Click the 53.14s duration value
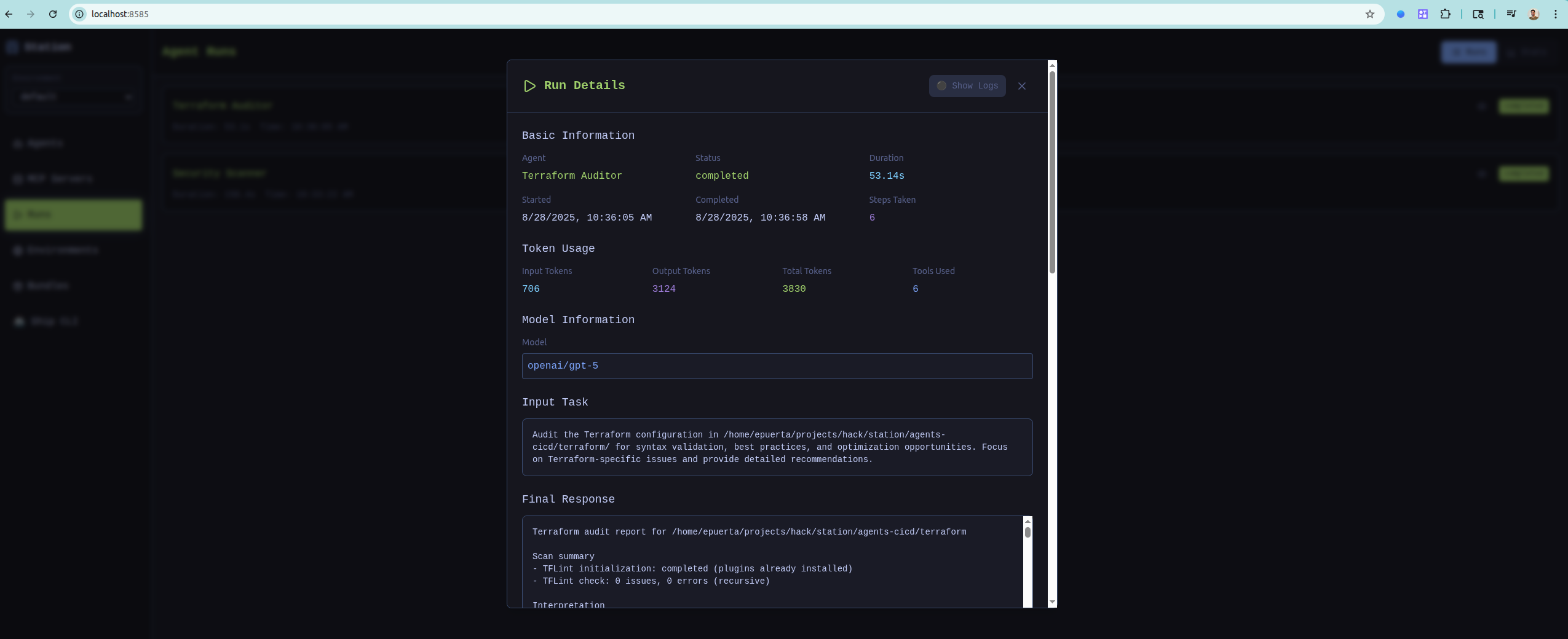 (887, 176)
